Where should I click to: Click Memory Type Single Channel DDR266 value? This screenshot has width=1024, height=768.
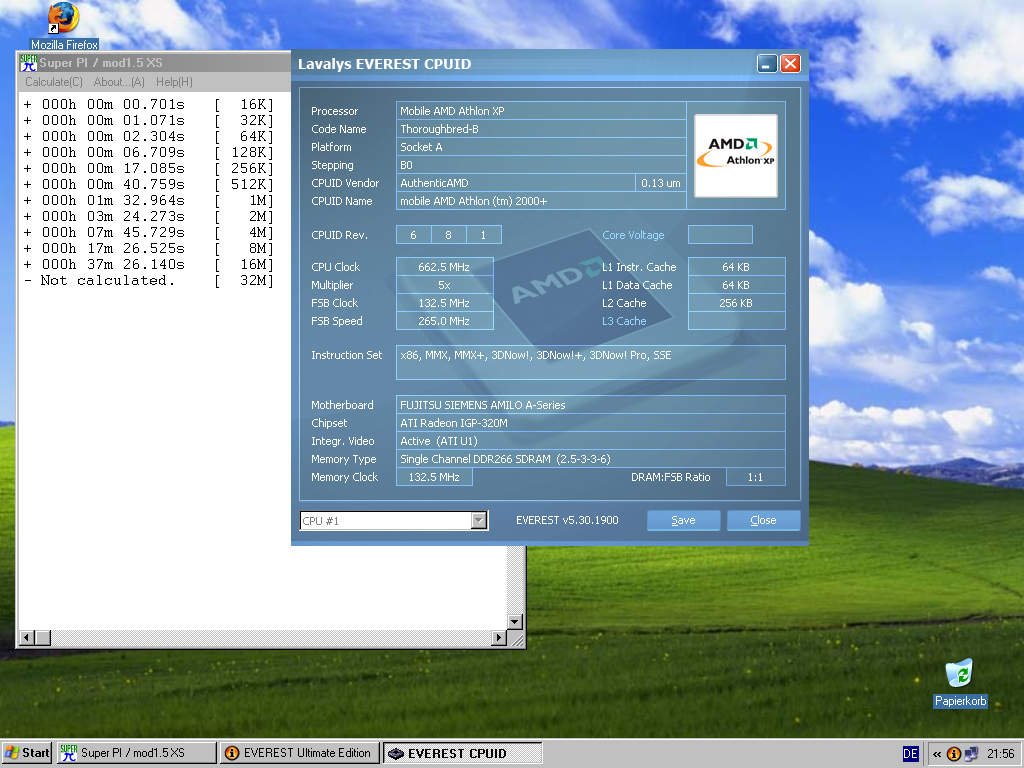tap(590, 458)
